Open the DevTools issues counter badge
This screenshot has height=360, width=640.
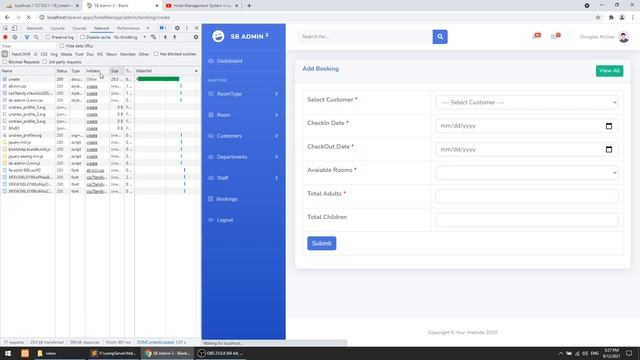(x=163, y=28)
